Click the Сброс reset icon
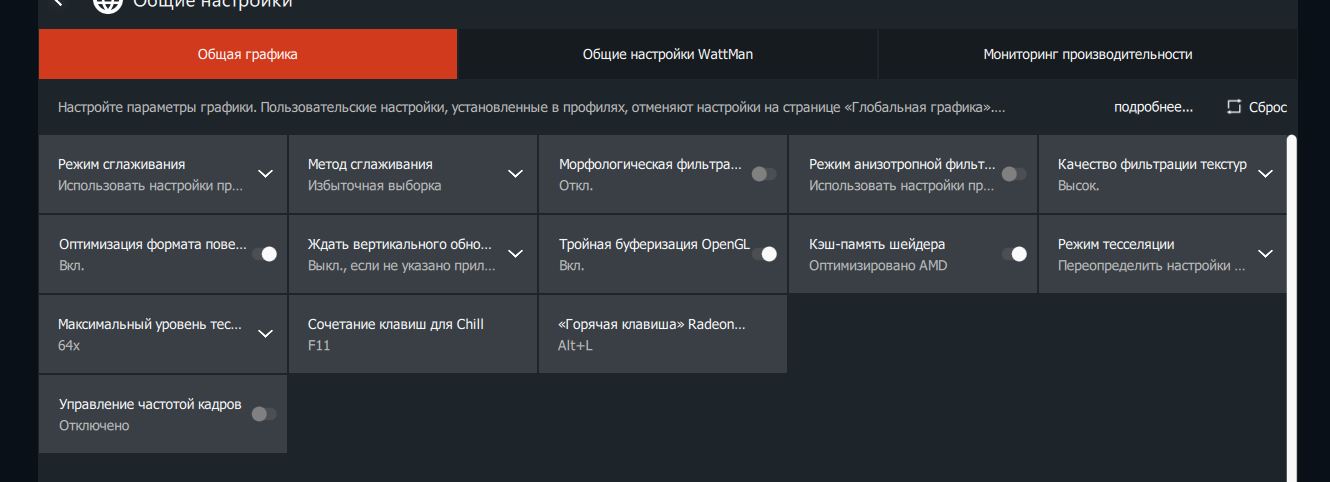 [1234, 107]
